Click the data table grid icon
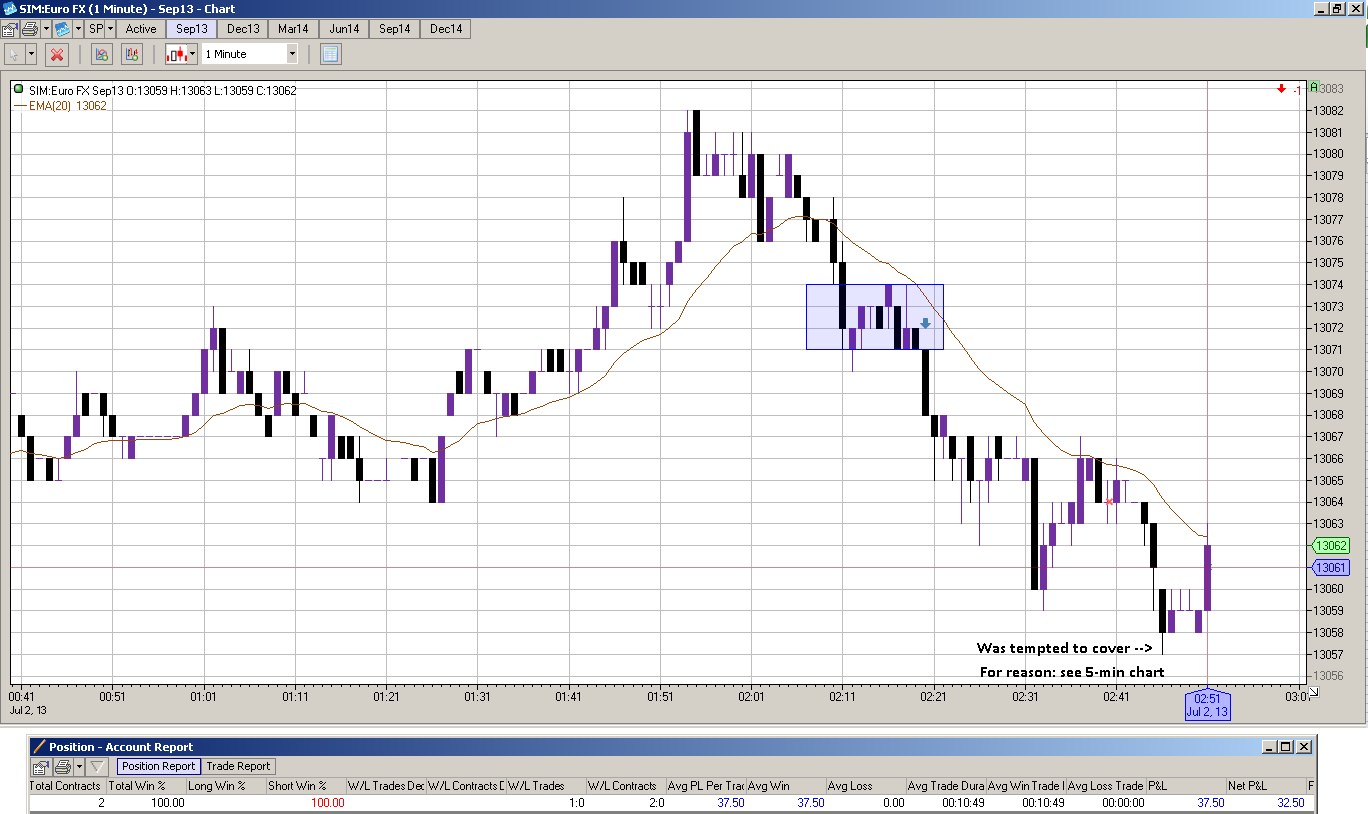Screen dimensions: 1368x814 tap(331, 54)
